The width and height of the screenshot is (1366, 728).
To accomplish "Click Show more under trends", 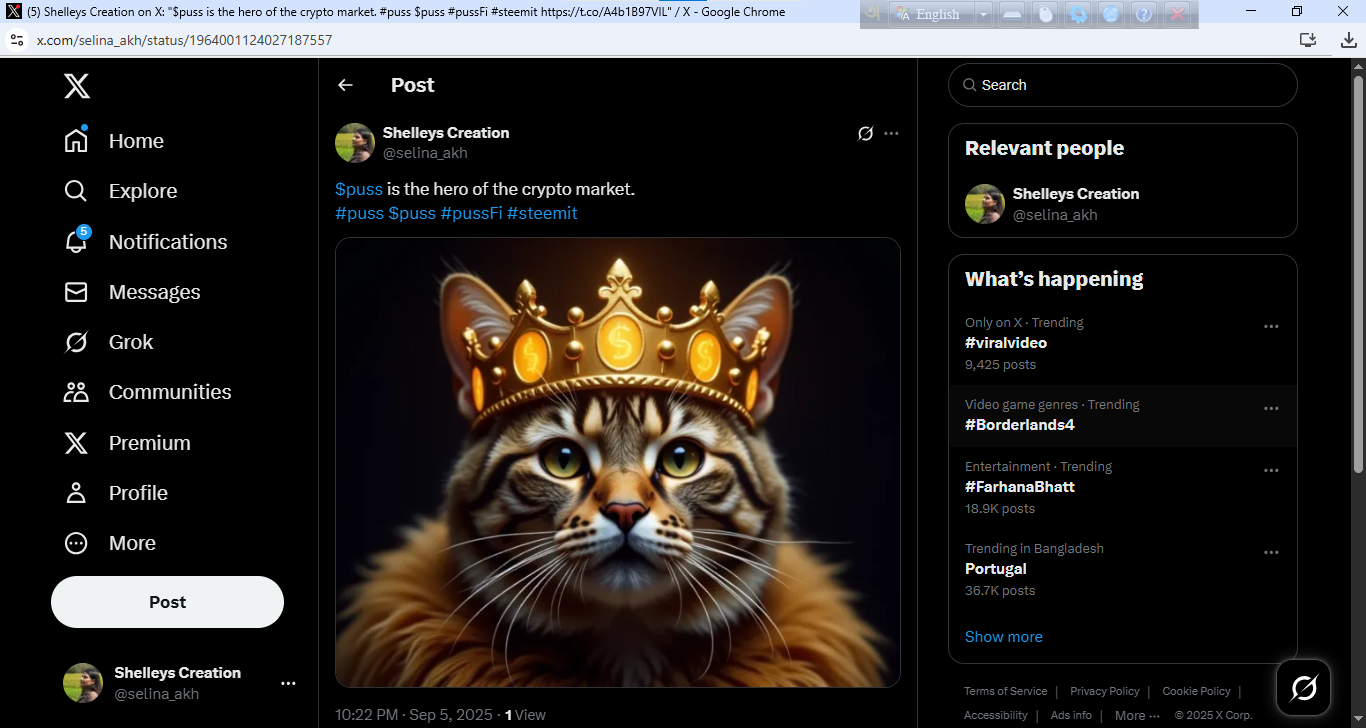I will [x=1003, y=637].
